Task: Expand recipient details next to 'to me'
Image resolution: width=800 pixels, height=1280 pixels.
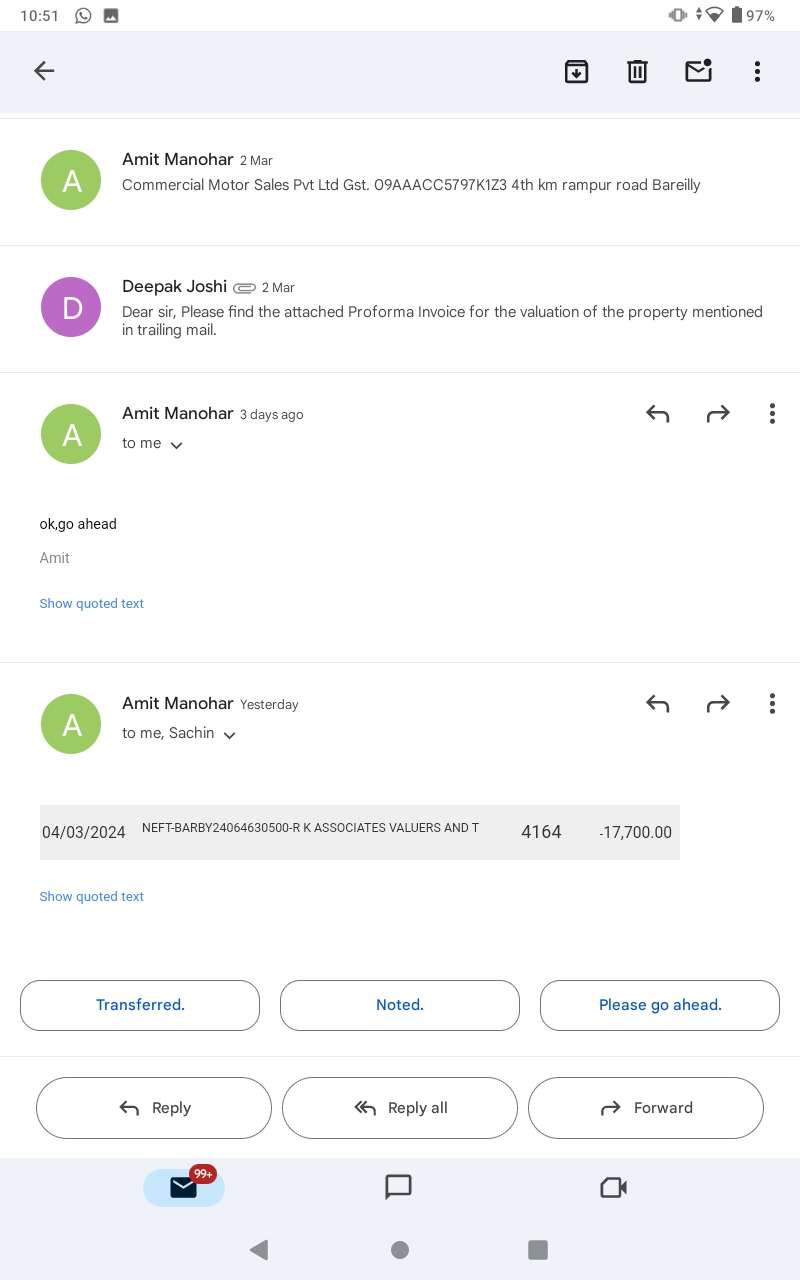Action: tap(177, 445)
